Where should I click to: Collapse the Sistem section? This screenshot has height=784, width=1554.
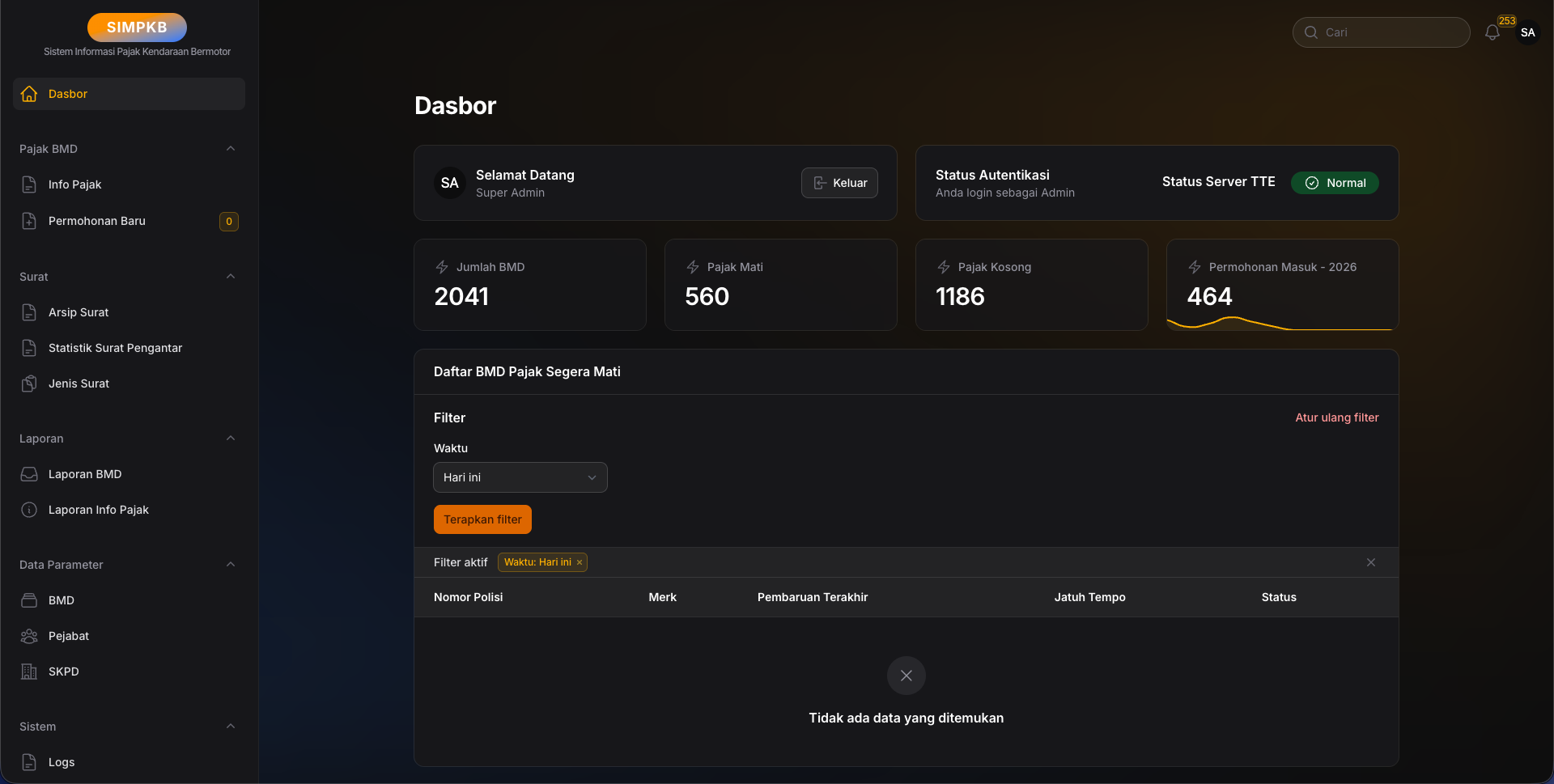231,727
